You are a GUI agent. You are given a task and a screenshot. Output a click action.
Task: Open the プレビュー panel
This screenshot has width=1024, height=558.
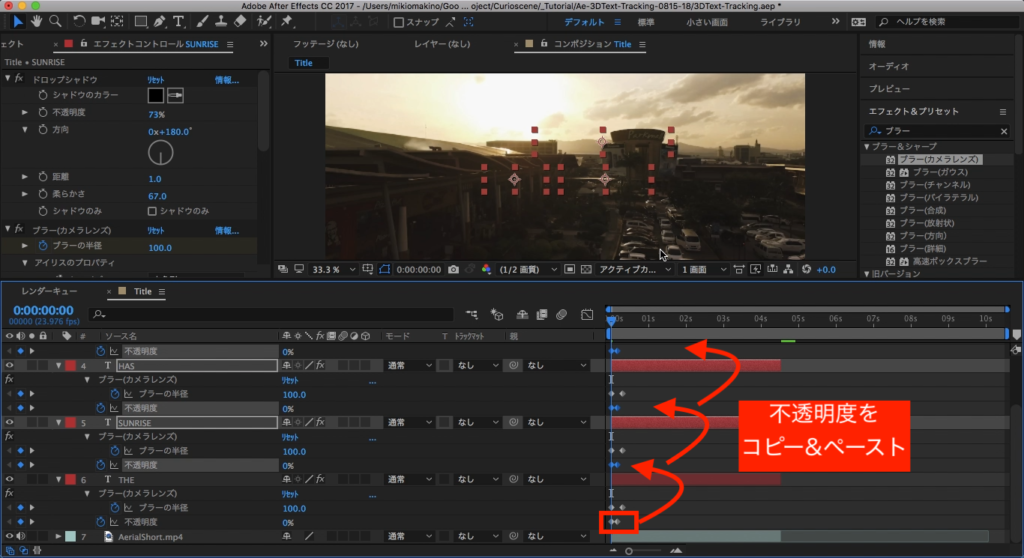point(889,88)
